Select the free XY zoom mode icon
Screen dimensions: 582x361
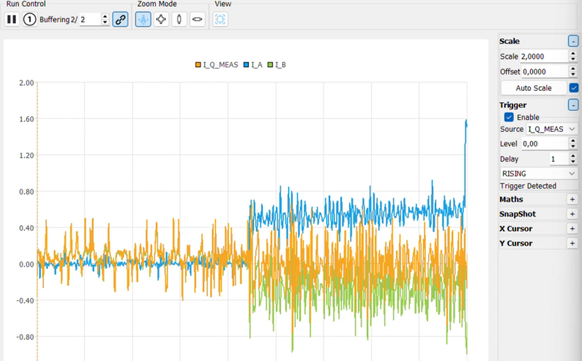161,19
